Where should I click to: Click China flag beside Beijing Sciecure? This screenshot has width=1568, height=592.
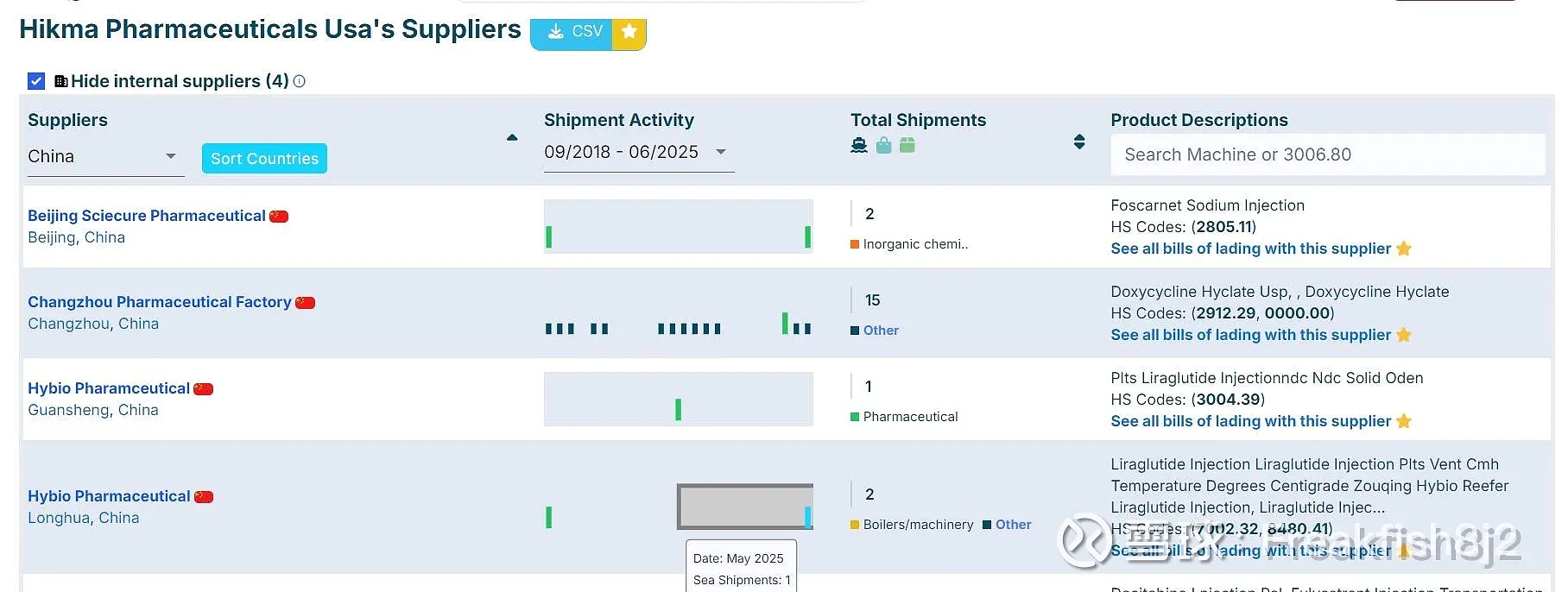tap(279, 217)
